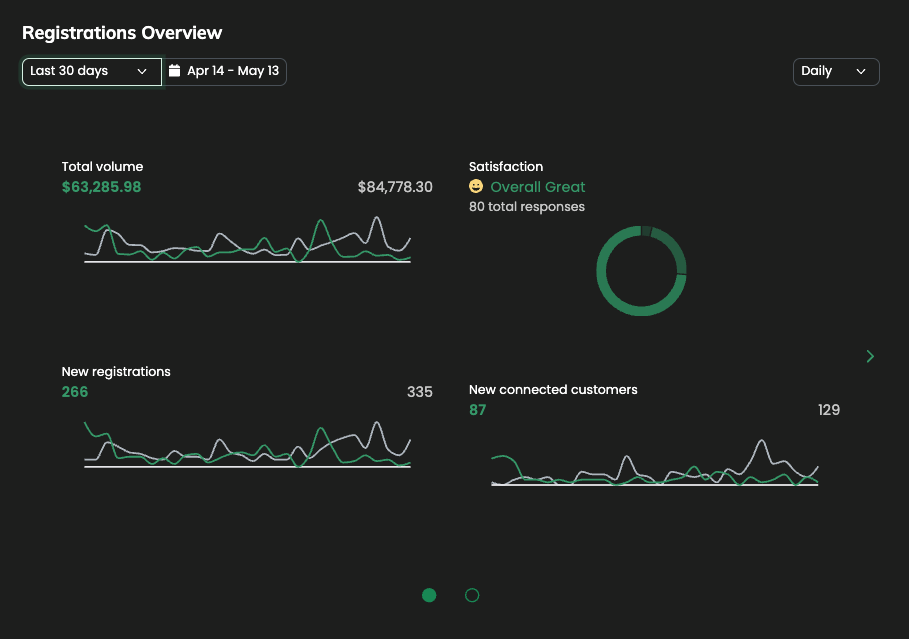Expand the date range selector chevron
The image size is (909, 639).
pos(143,71)
